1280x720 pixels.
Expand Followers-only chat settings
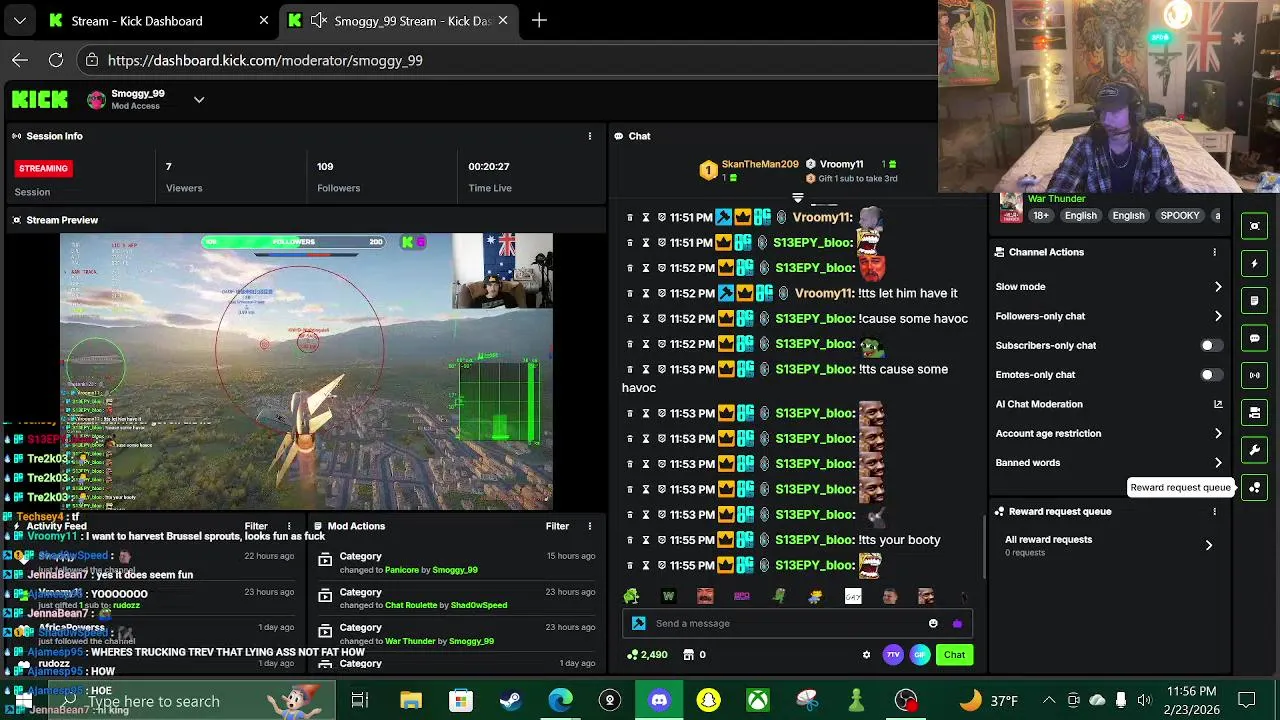tap(1109, 316)
